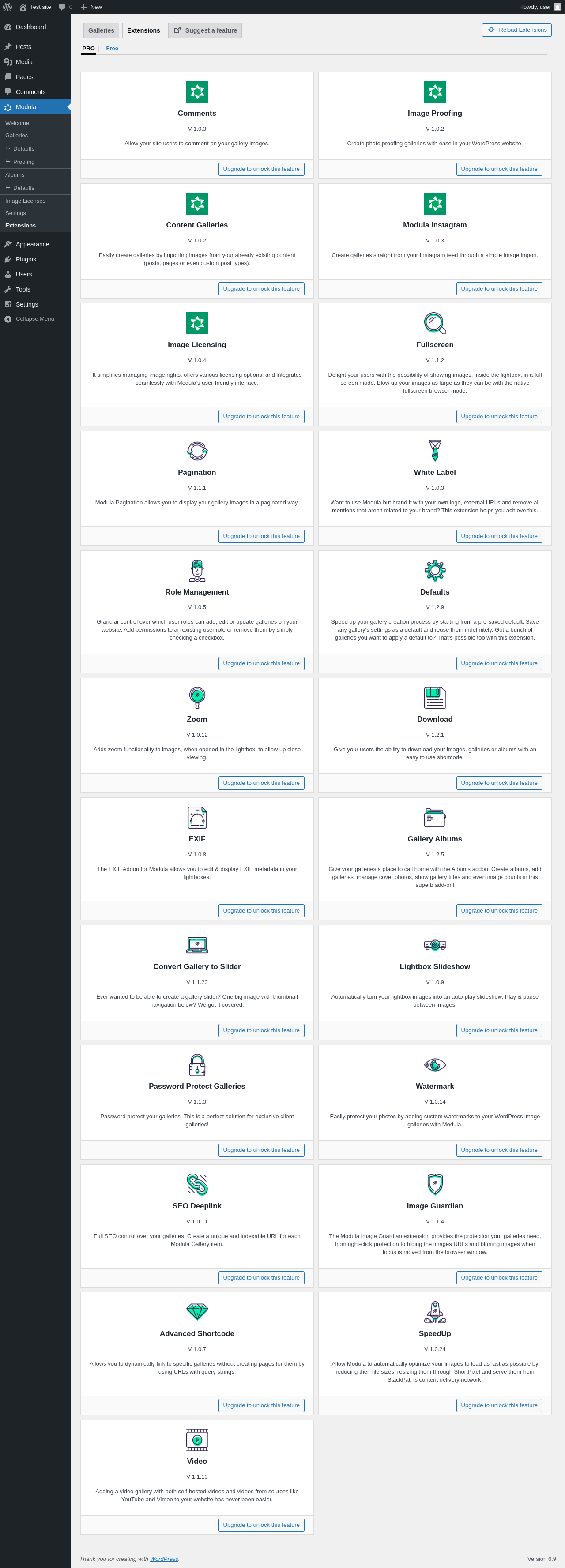Show the Free extensions filter

click(112, 48)
